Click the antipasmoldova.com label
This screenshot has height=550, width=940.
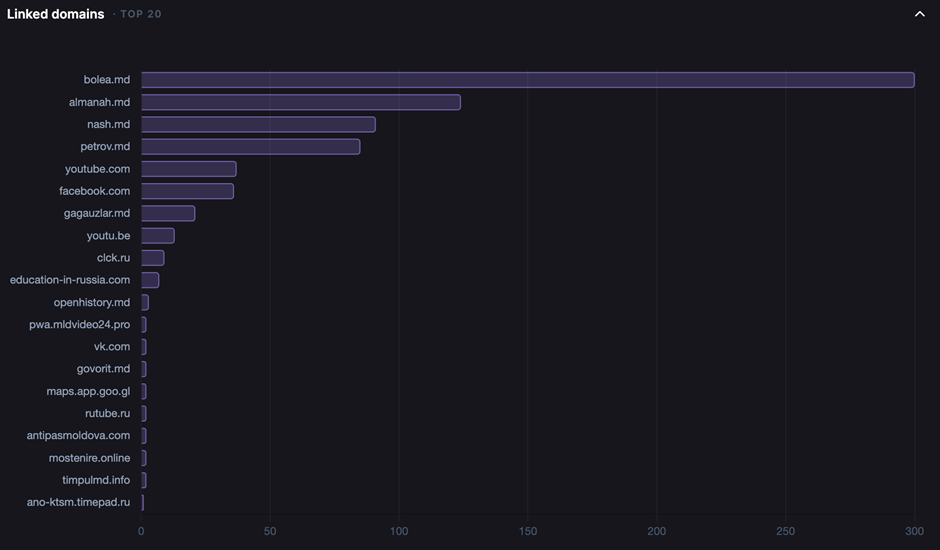click(78, 436)
